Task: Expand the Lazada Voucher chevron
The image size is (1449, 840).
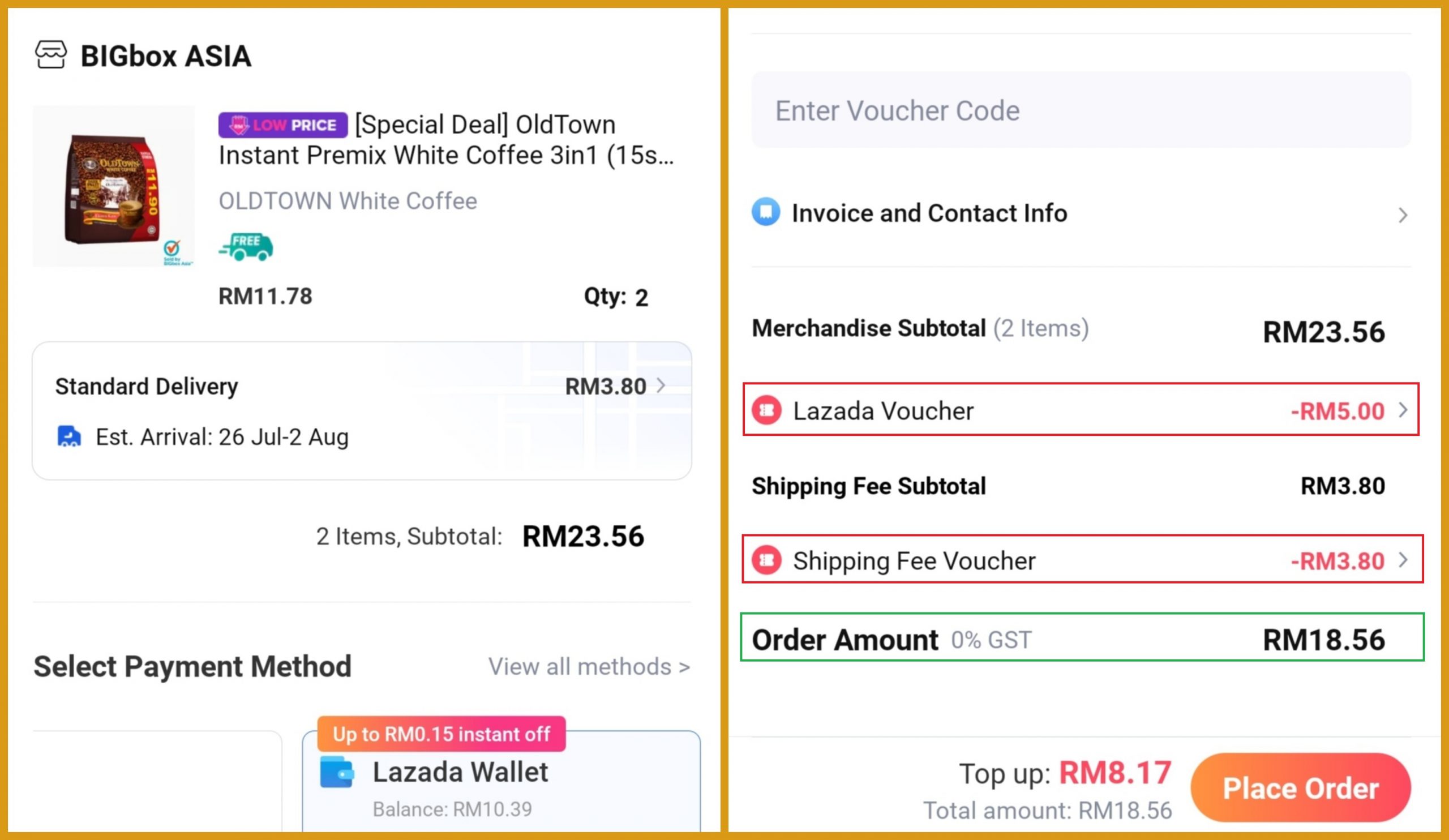Action: click(1403, 410)
